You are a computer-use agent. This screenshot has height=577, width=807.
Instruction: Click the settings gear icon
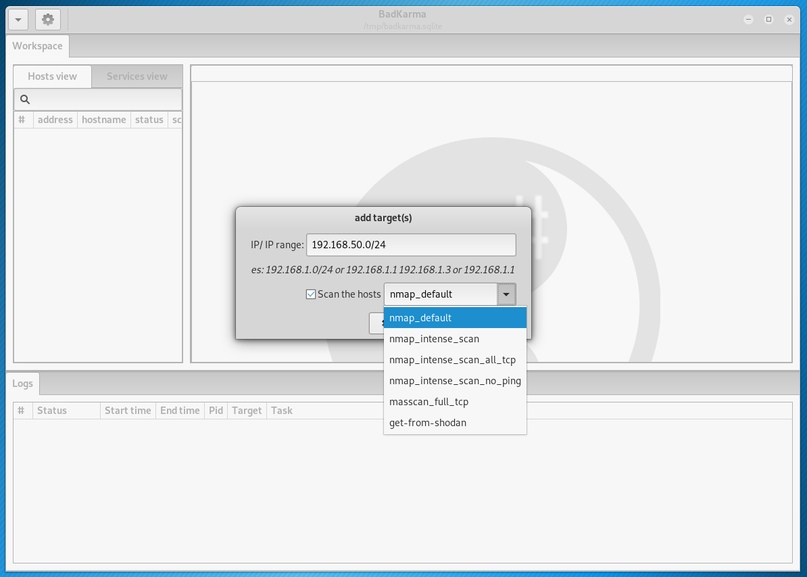[x=47, y=19]
